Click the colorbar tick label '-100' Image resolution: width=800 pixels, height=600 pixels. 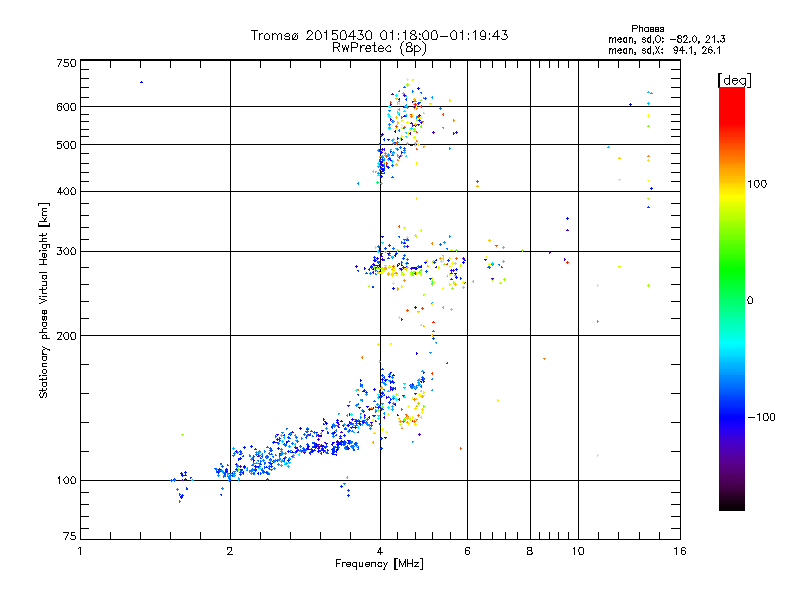click(761, 417)
